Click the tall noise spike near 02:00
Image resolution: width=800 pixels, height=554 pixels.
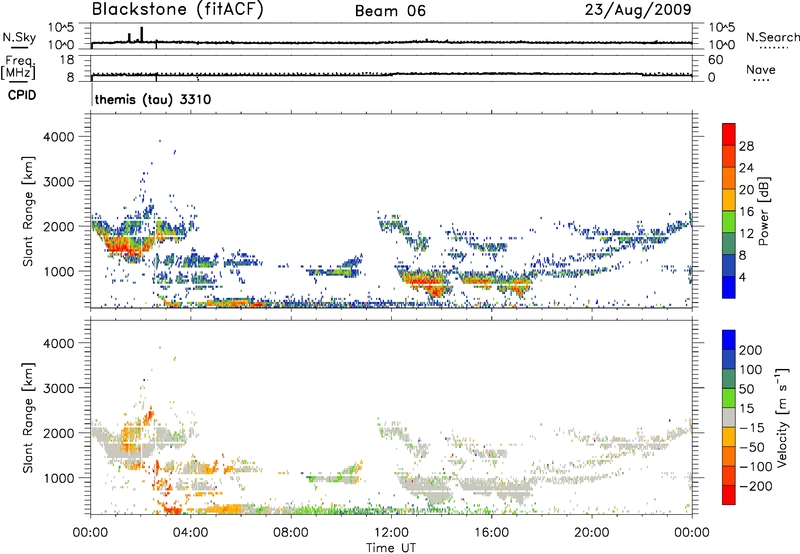141,34
